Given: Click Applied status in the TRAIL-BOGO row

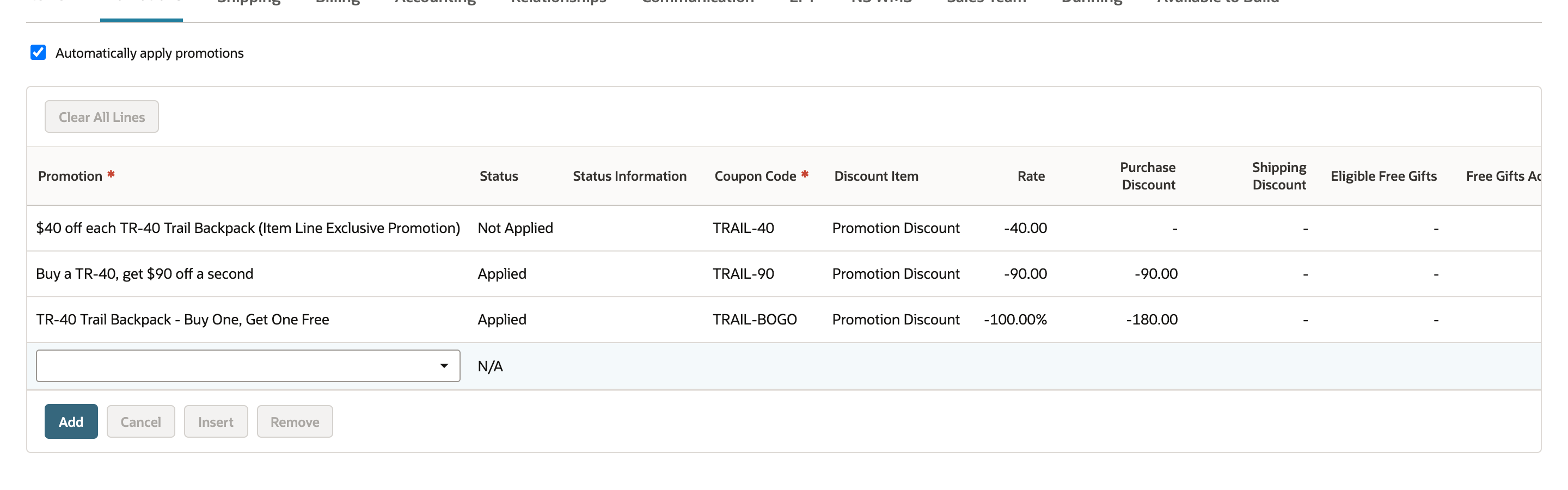Looking at the screenshot, I should [x=501, y=320].
